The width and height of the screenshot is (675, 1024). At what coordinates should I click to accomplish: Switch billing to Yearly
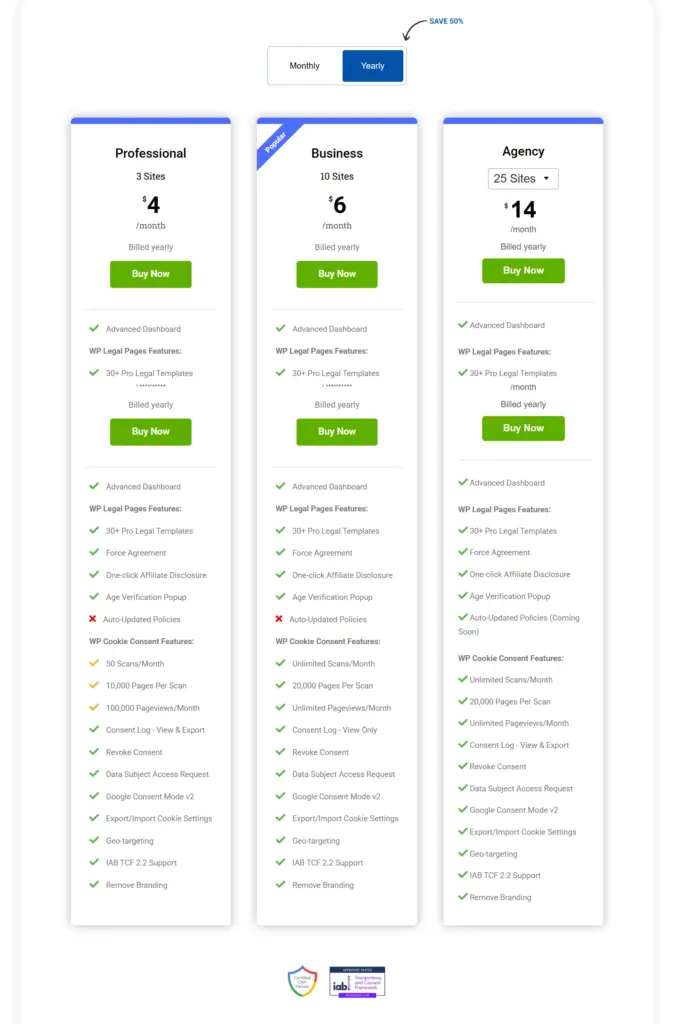(372, 65)
